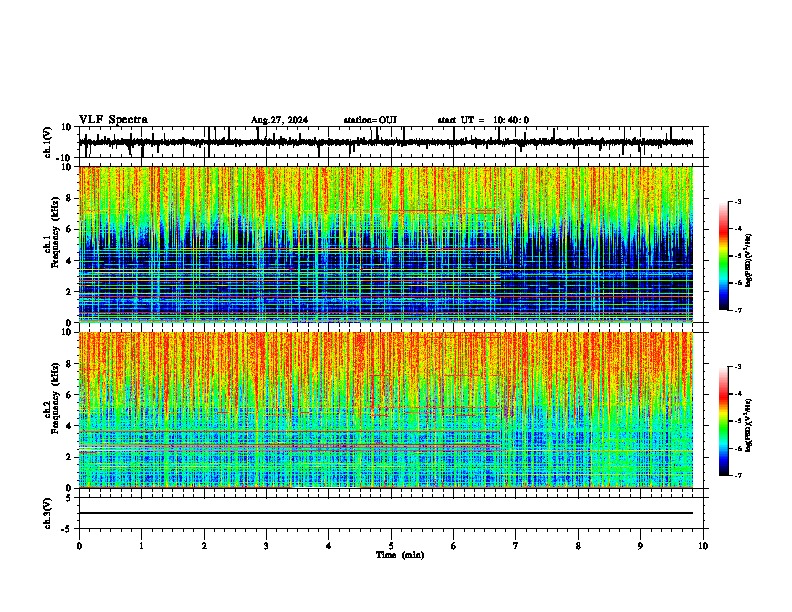792x612 pixels.
Task: Click the ch.2 color scale bar
Action: click(724, 421)
